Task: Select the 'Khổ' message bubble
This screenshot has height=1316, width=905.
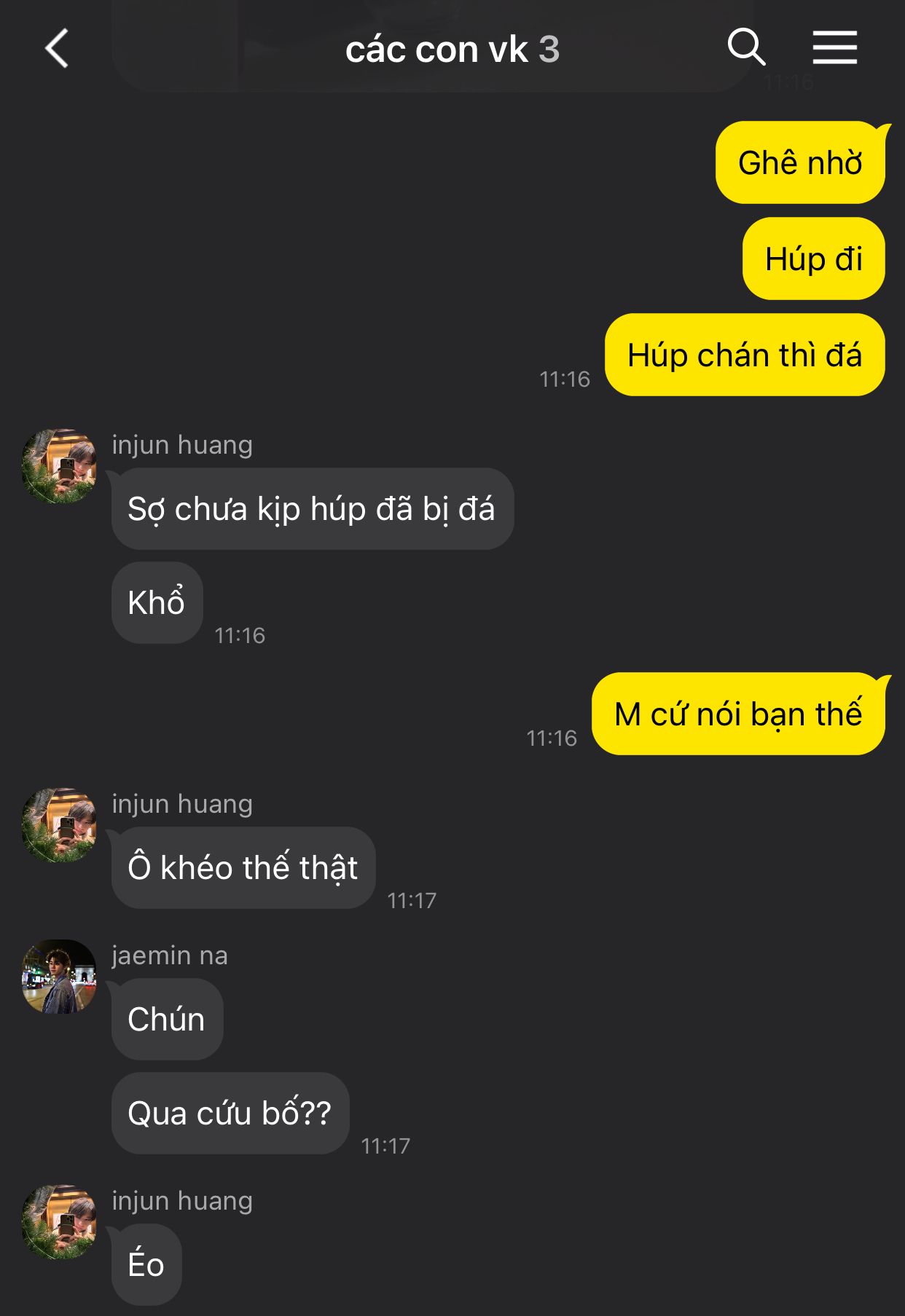Action: (157, 602)
